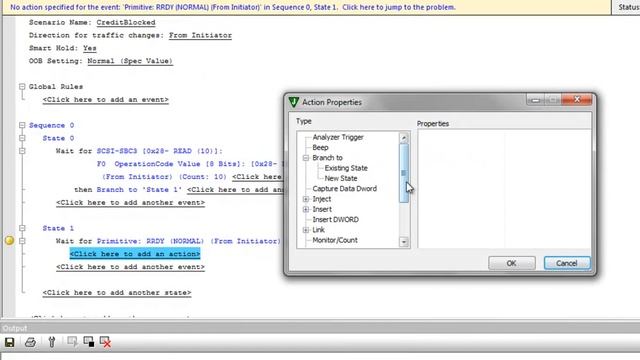Click the stop-output icon with black square
Screen dimensions: 640x360
click(89, 342)
